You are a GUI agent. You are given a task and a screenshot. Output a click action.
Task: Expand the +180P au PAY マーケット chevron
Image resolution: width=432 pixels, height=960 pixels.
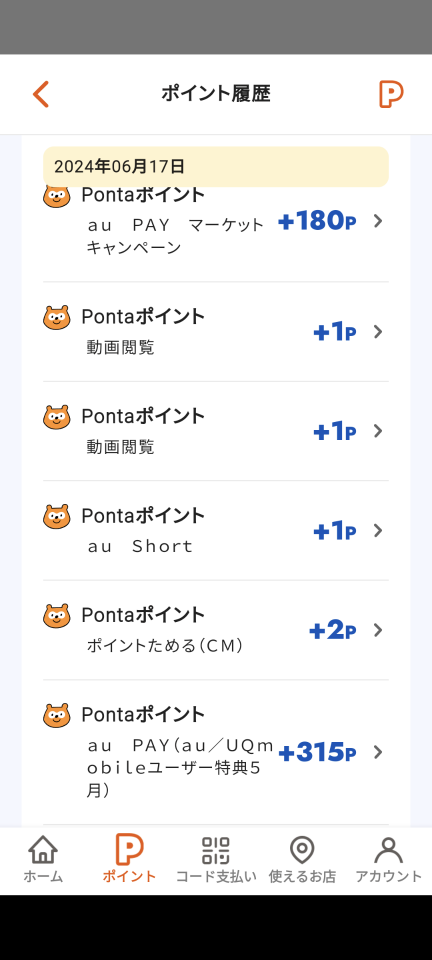[x=378, y=221]
